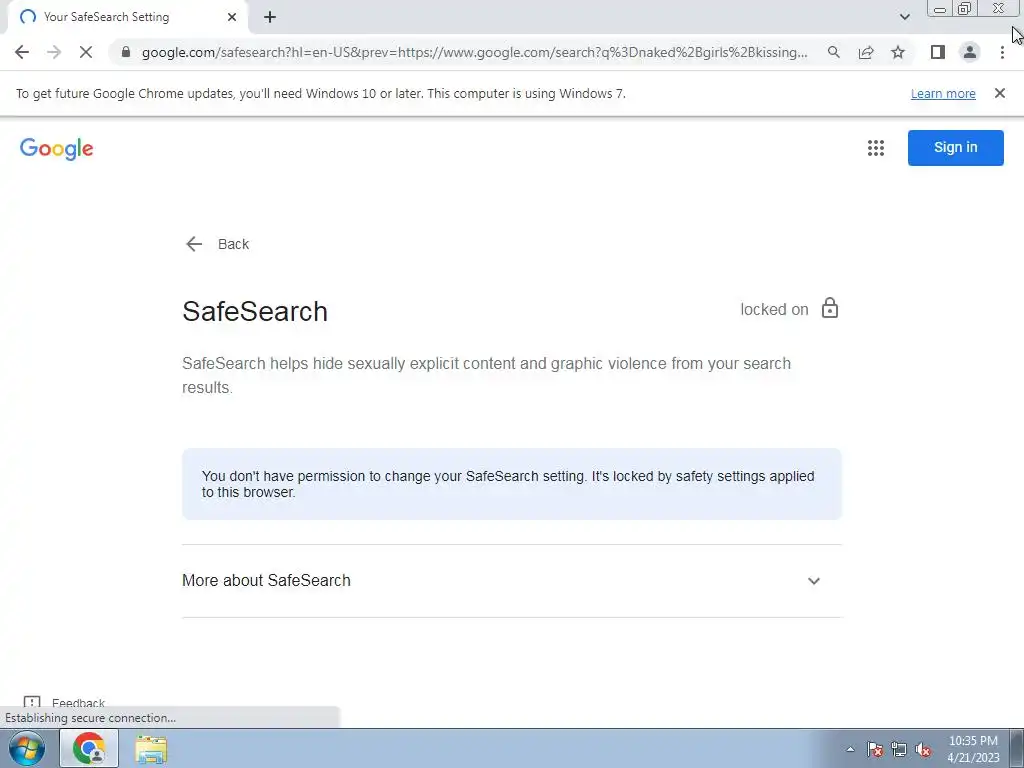Screen dimensions: 1024x768
Task: Click the muted volume tray icon
Action: pos(923,749)
